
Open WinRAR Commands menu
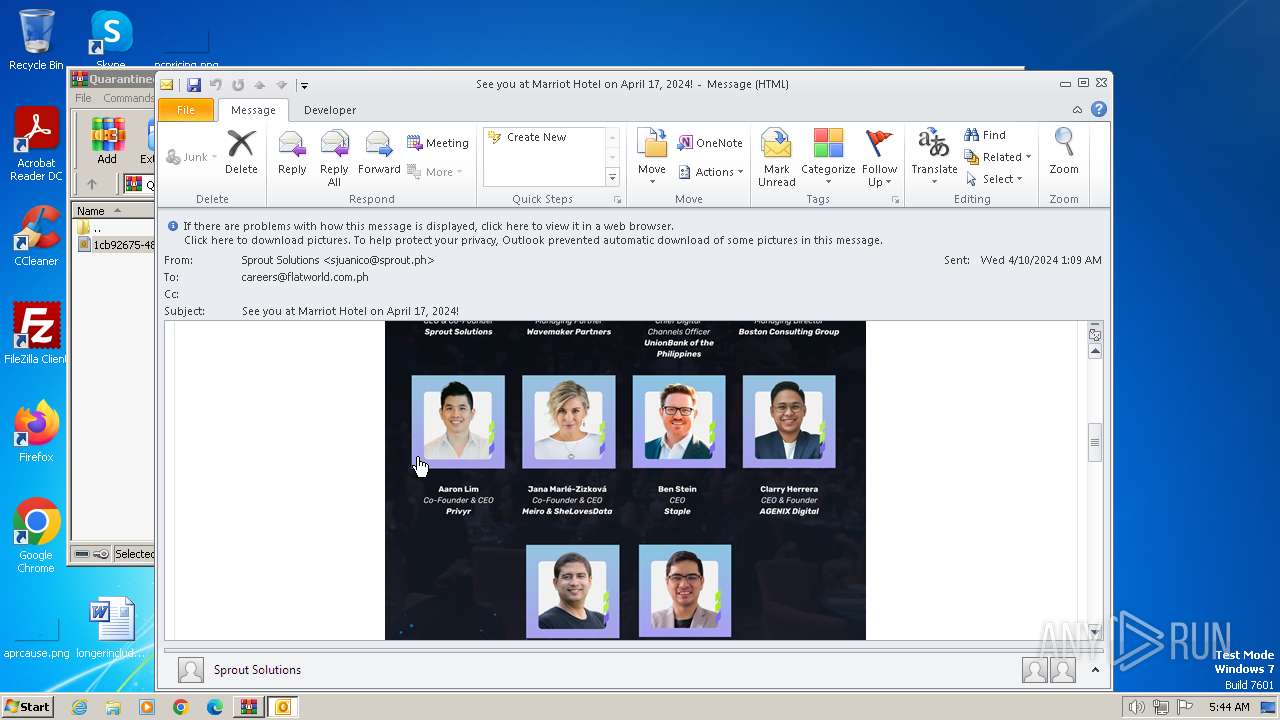[128, 98]
